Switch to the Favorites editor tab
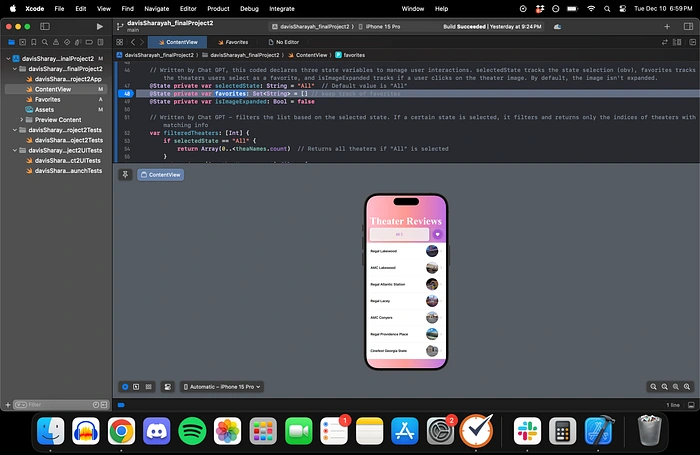This screenshot has width=700, height=455. point(236,43)
